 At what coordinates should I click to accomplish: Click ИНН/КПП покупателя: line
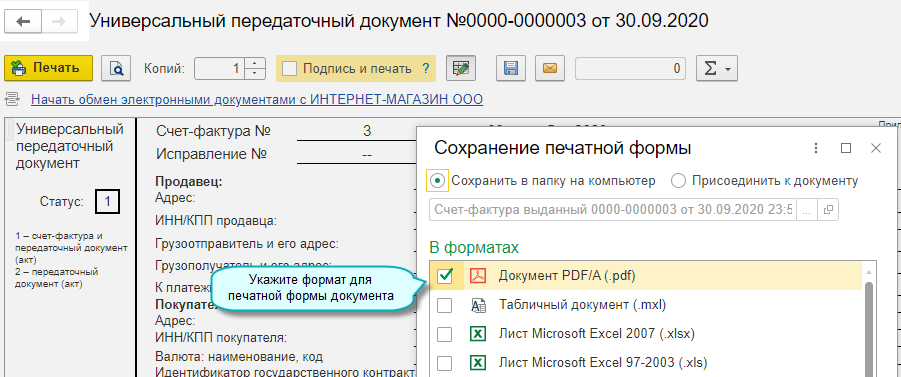(221, 337)
